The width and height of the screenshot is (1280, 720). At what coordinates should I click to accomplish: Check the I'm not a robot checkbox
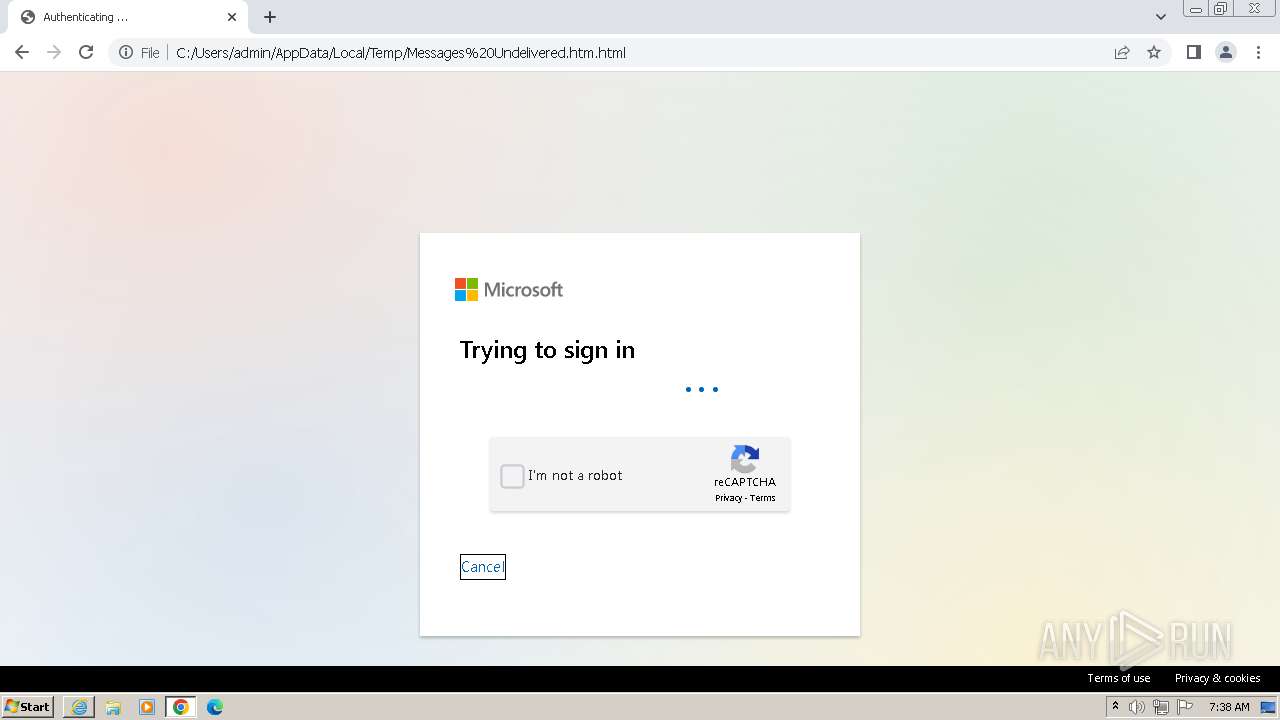pos(512,476)
